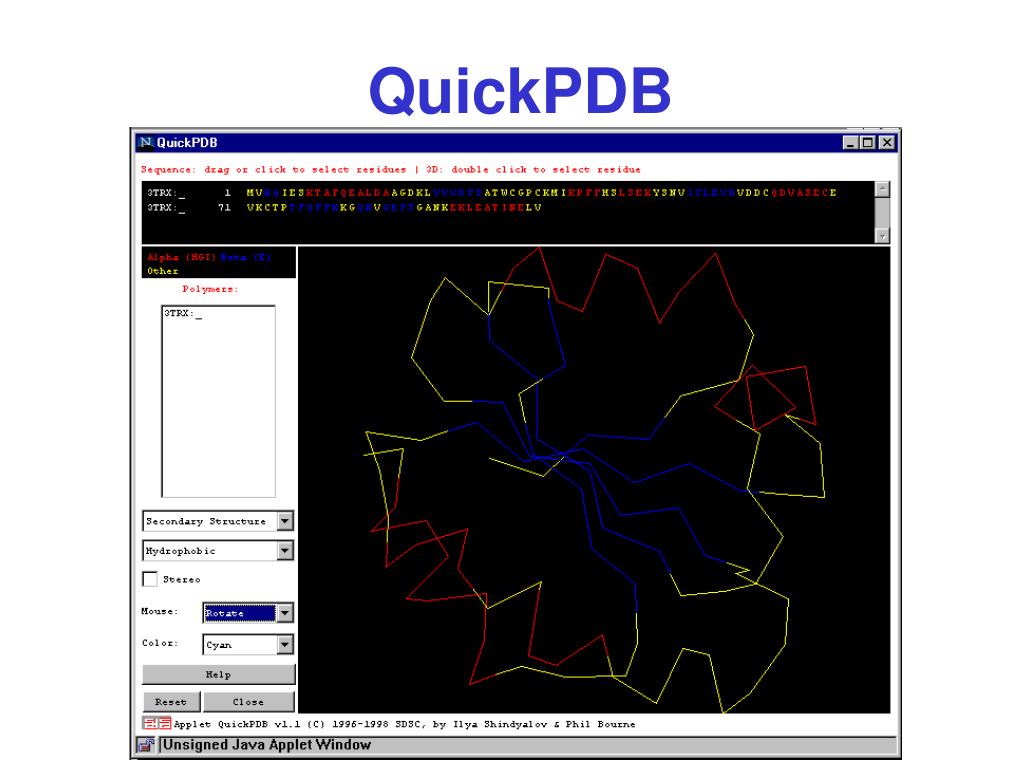The width and height of the screenshot is (1024, 768).
Task: Click the 'Color:' label
Action: click(160, 643)
